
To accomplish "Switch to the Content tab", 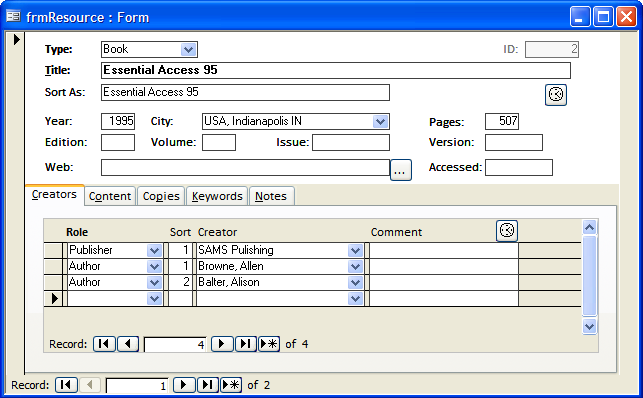I will click(x=110, y=196).
